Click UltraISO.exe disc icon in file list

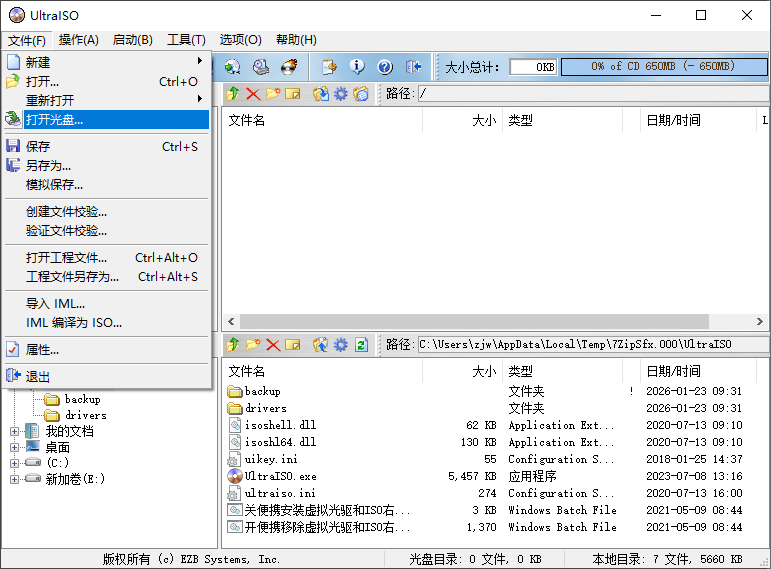[x=235, y=476]
